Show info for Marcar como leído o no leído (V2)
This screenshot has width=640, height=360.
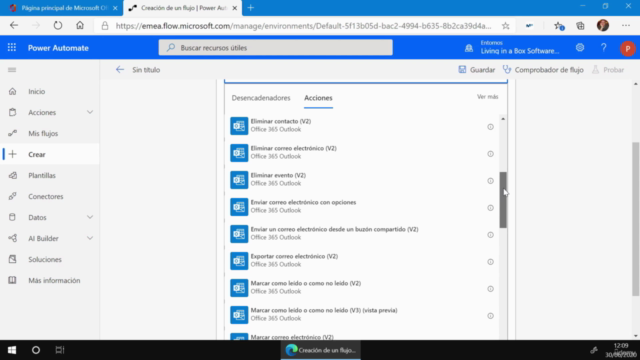pyautogui.click(x=490, y=289)
